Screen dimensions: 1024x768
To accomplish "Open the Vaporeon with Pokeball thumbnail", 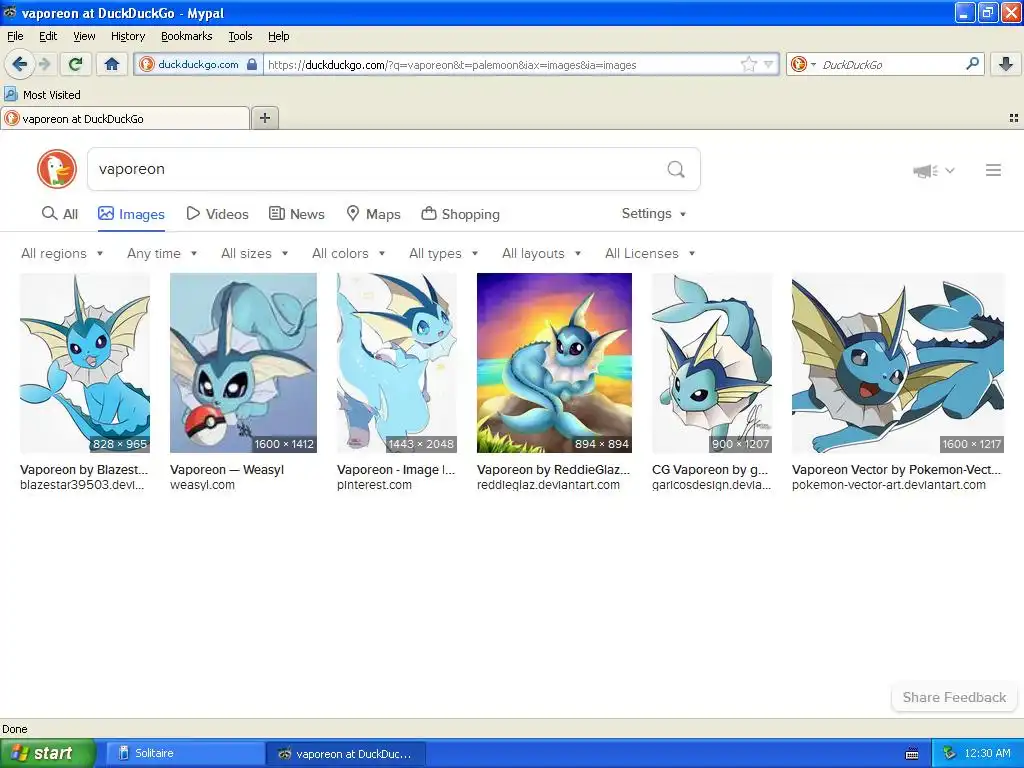I will [243, 363].
